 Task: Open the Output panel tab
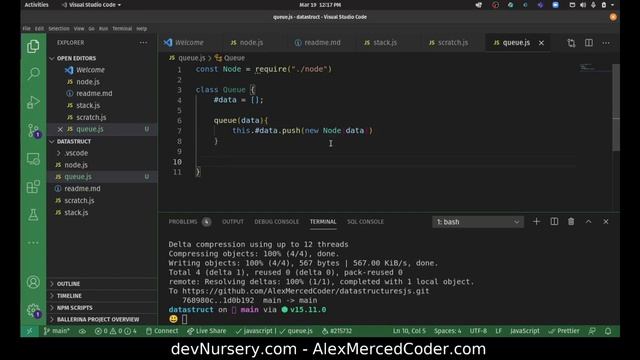tap(233, 222)
